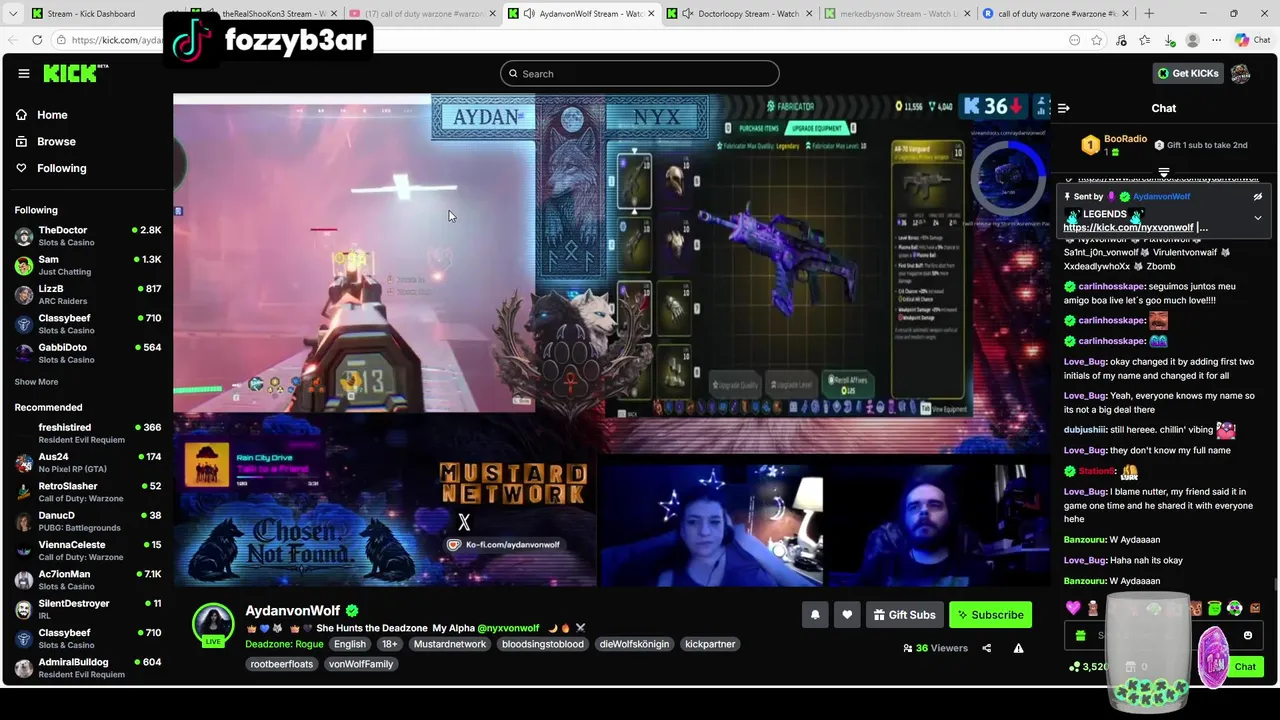Image resolution: width=1280 pixels, height=720 pixels.
Task: Click the browser profile icon
Action: click(1192, 40)
